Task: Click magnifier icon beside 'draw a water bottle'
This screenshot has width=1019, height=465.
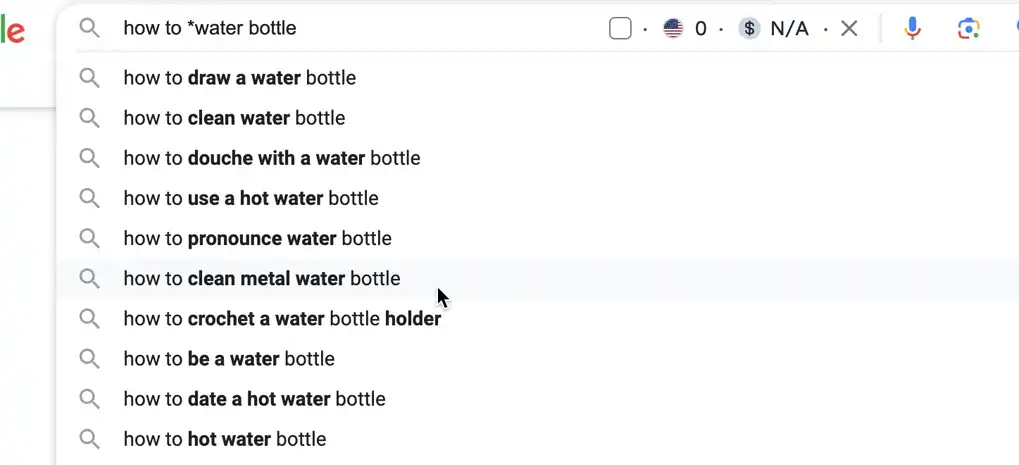Action: [90, 78]
